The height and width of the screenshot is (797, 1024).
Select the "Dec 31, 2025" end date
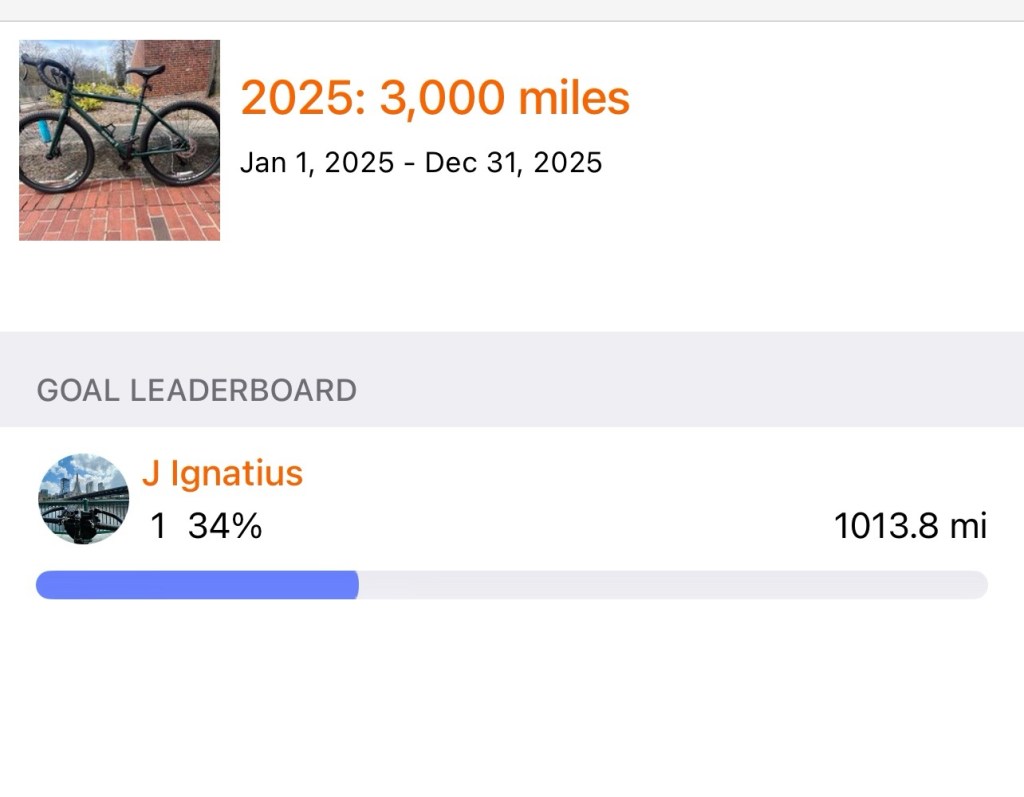(513, 163)
